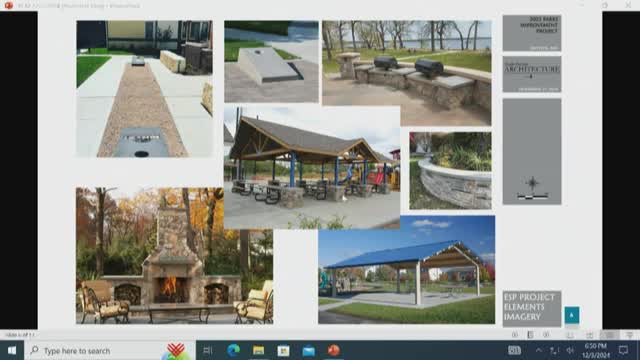The width and height of the screenshot is (640, 360).
Task: Click the 'Architecture' firm logo block
Action: point(532,74)
